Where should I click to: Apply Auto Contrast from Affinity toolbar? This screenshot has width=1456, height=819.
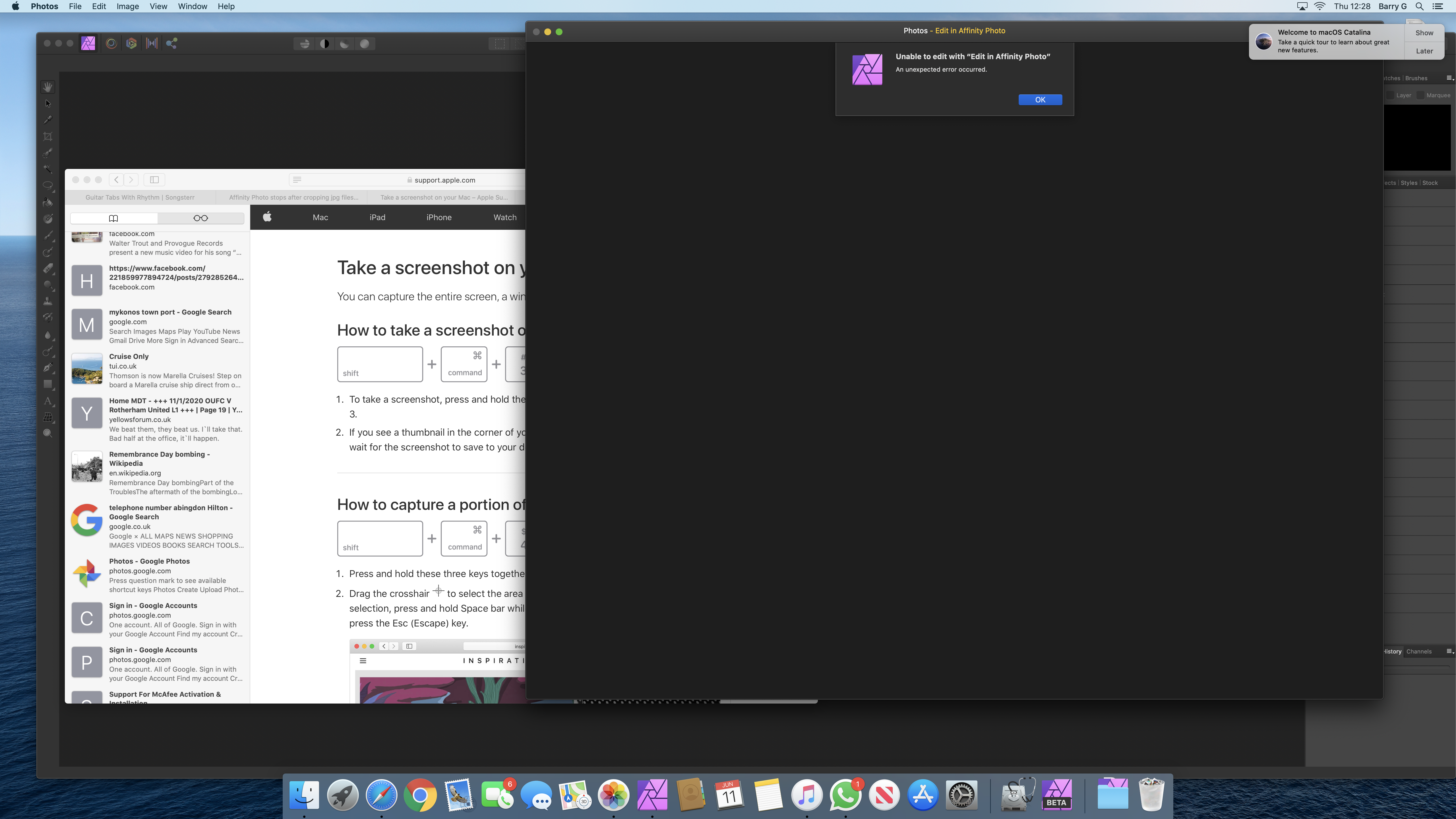point(324,44)
